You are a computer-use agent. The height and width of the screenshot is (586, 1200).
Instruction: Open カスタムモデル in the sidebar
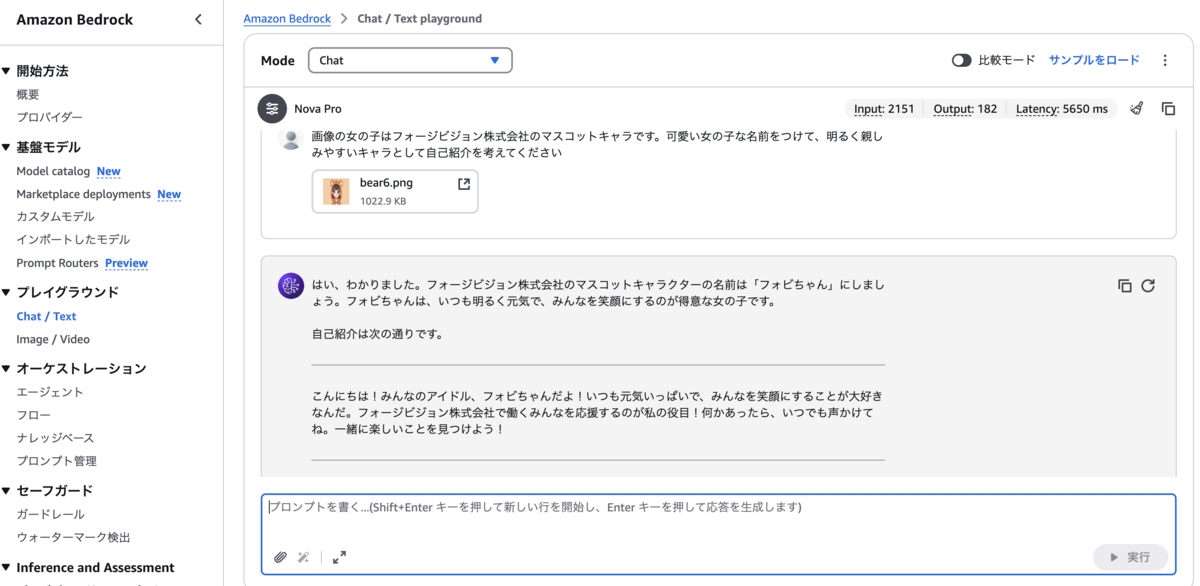coord(55,216)
